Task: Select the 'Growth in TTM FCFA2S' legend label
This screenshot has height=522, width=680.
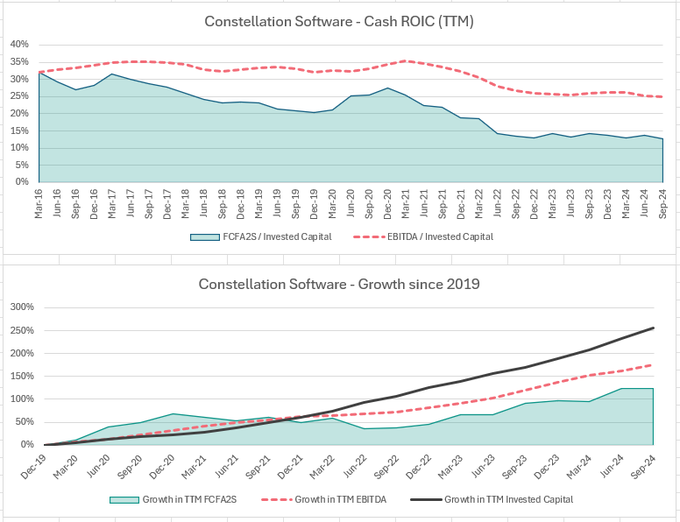Action: (x=190, y=500)
